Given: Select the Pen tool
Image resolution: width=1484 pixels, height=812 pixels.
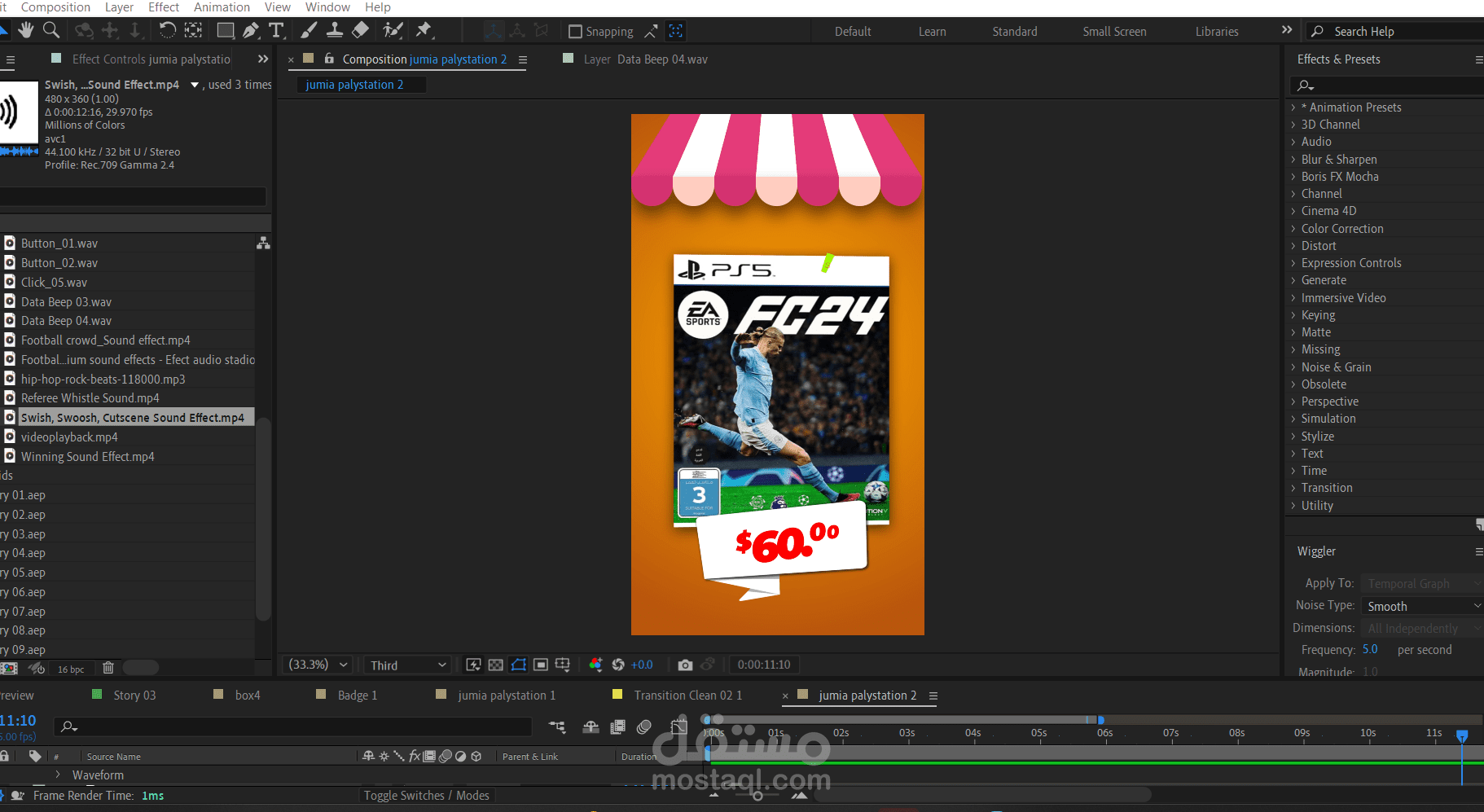Looking at the screenshot, I should coord(252,30).
